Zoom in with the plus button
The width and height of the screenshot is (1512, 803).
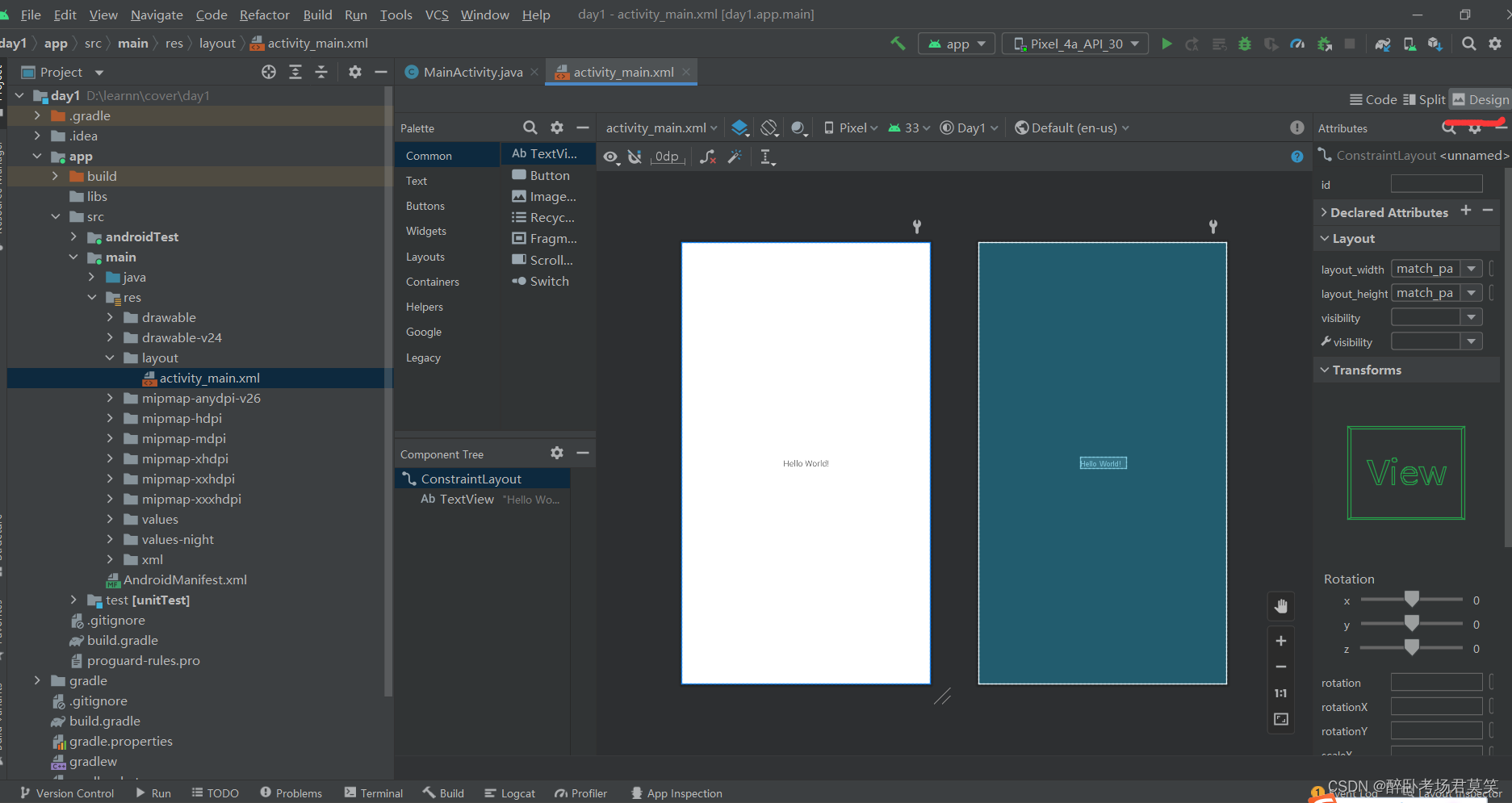pos(1281,641)
